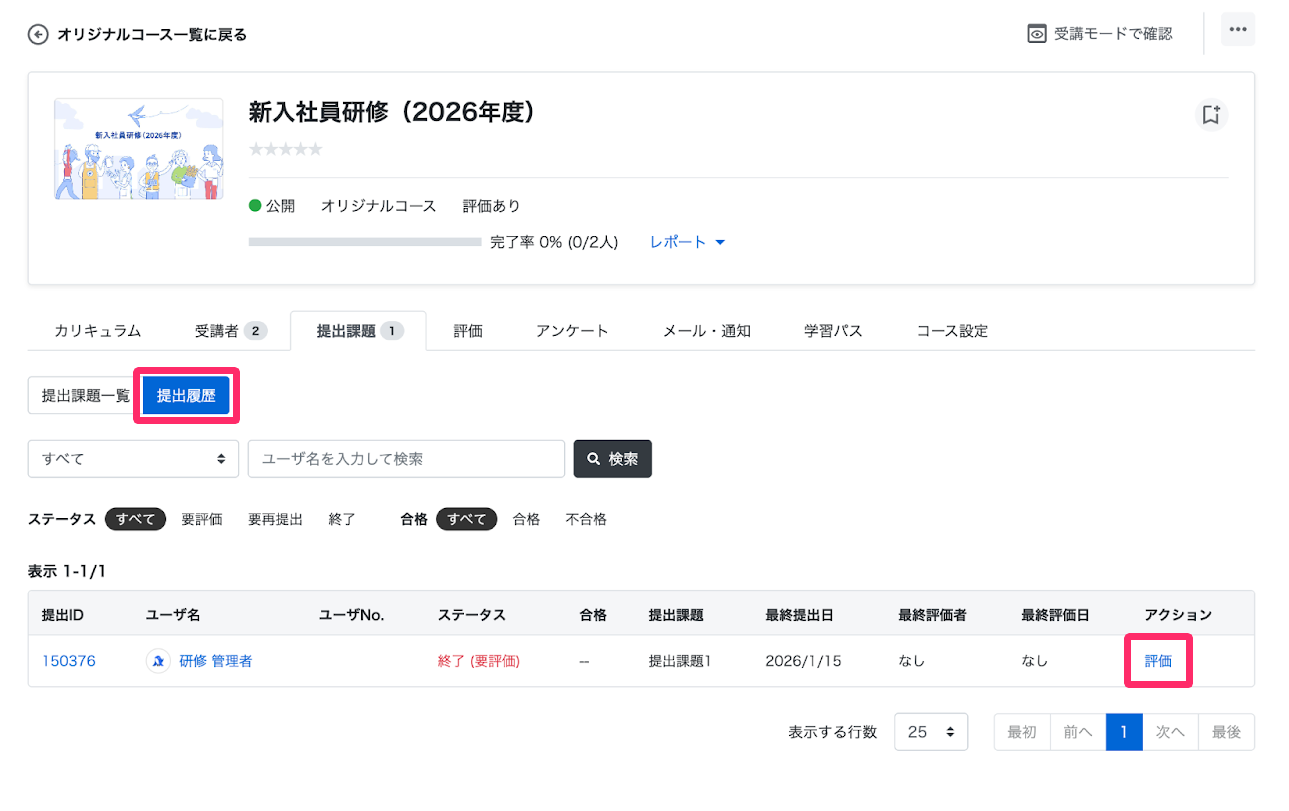Open the レポート dropdown

(687, 242)
